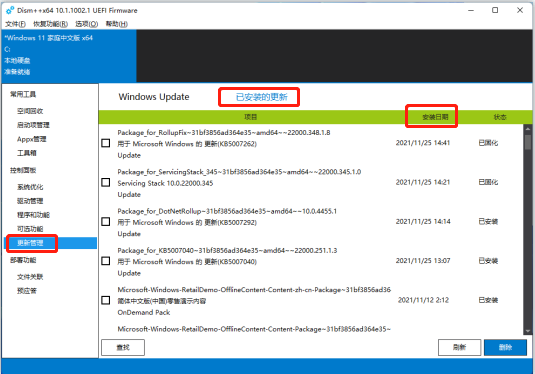Click 用于 Microsoft Windows 的 更新(KB5007262) text
Image resolution: width=535 pixels, height=374 pixels.
(x=187, y=144)
